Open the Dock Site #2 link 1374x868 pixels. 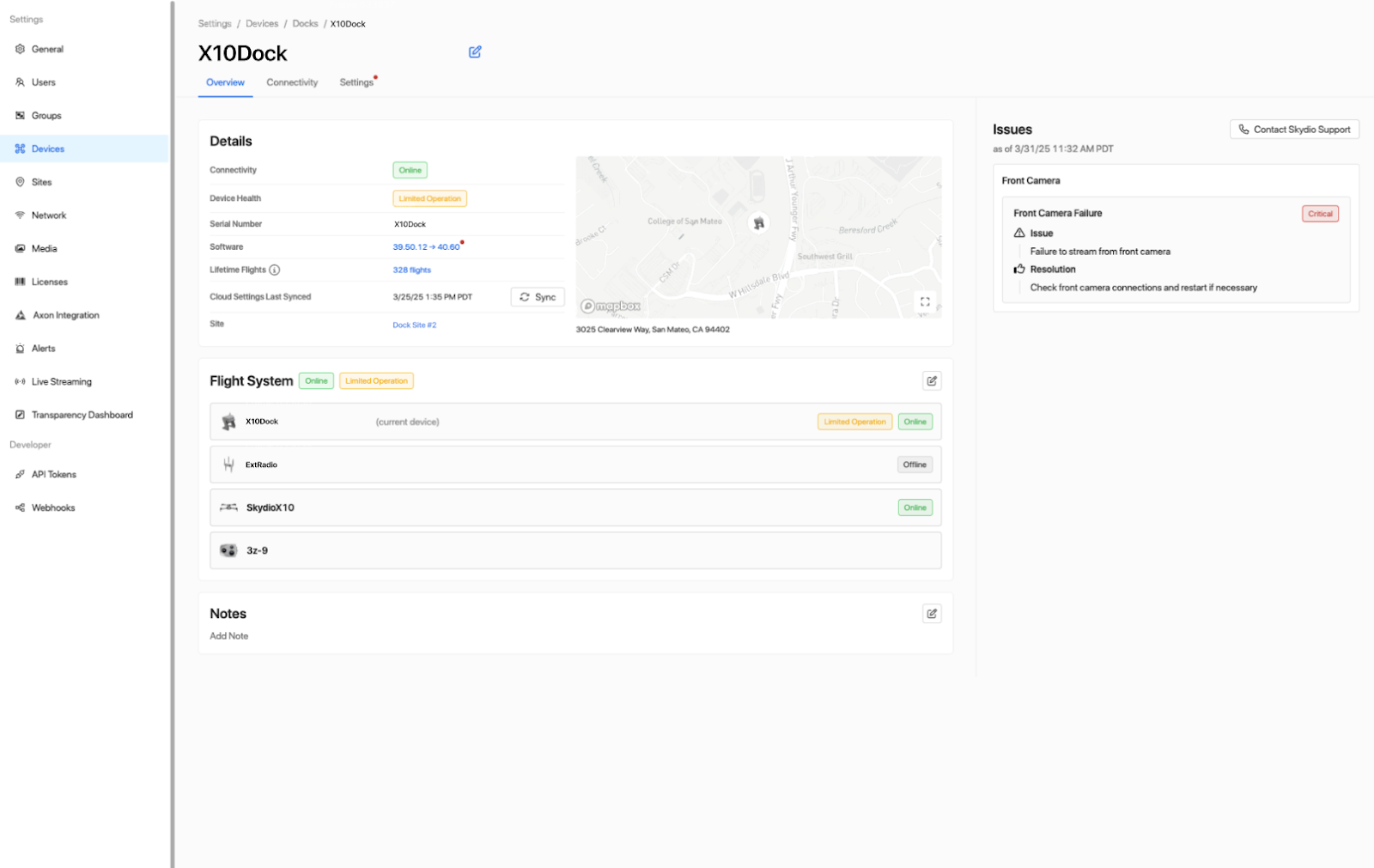click(415, 325)
